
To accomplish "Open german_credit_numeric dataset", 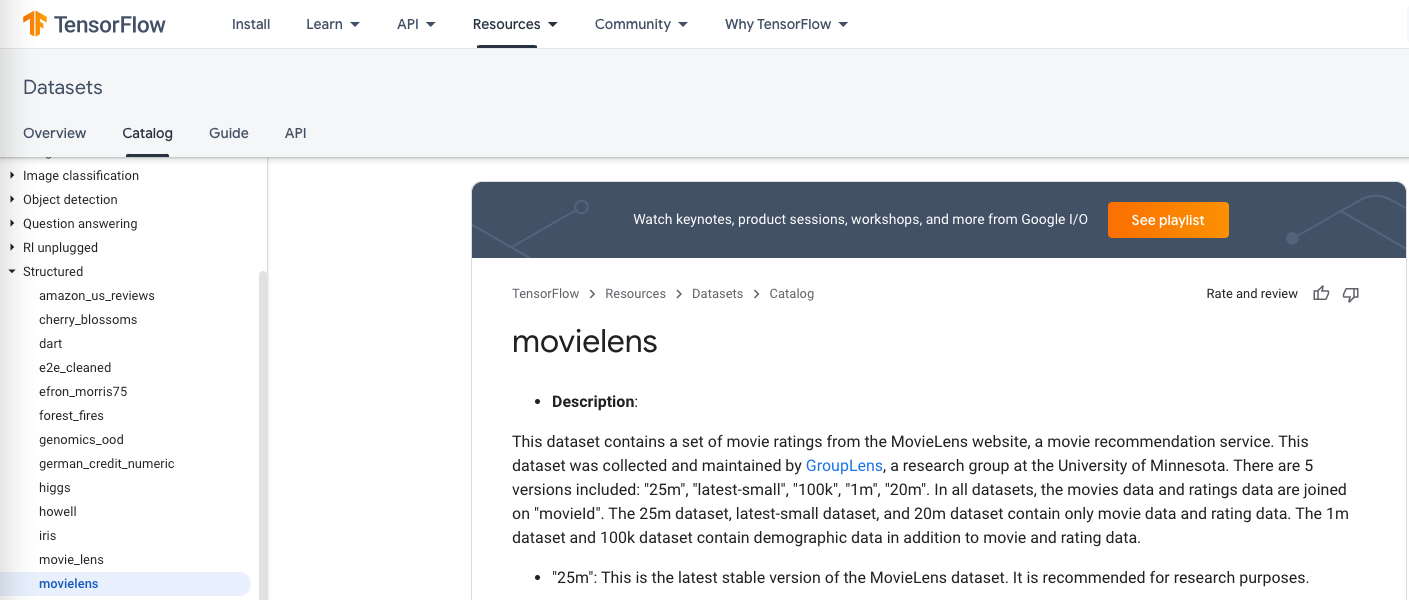I will (x=107, y=464).
